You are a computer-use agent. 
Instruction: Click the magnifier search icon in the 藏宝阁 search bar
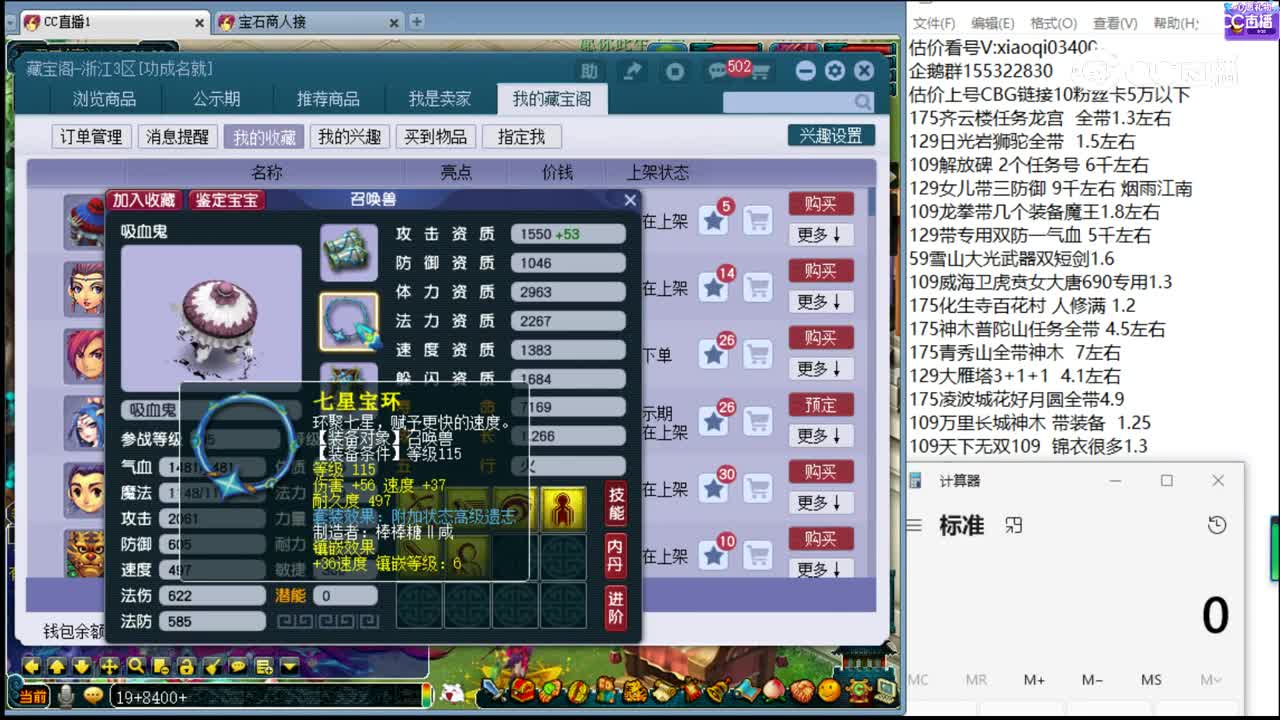coord(862,103)
